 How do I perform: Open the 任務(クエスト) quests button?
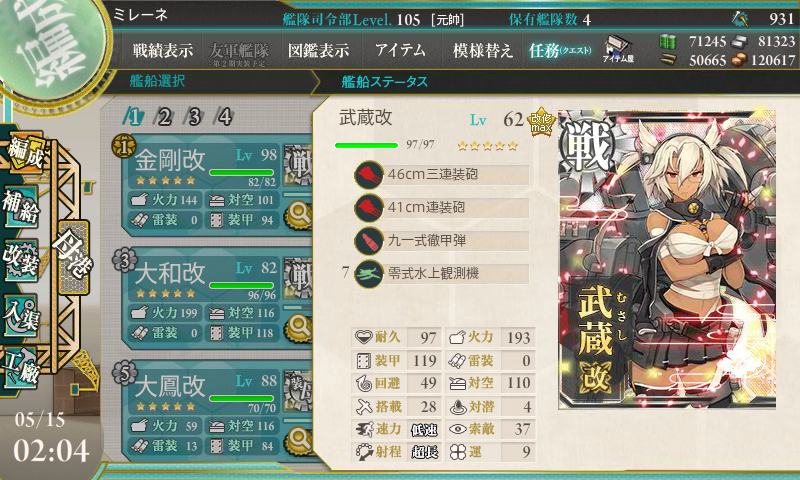560,50
